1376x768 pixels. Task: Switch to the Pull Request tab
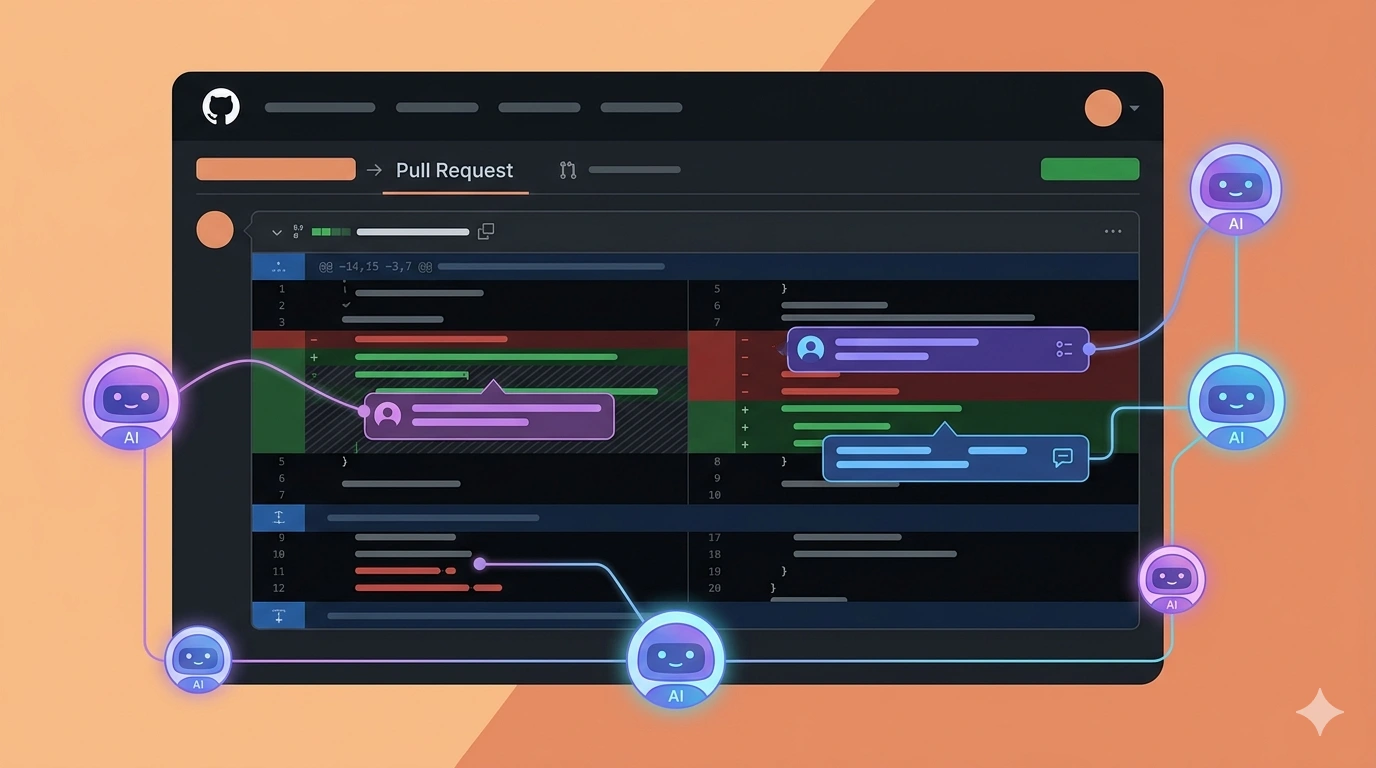(455, 170)
